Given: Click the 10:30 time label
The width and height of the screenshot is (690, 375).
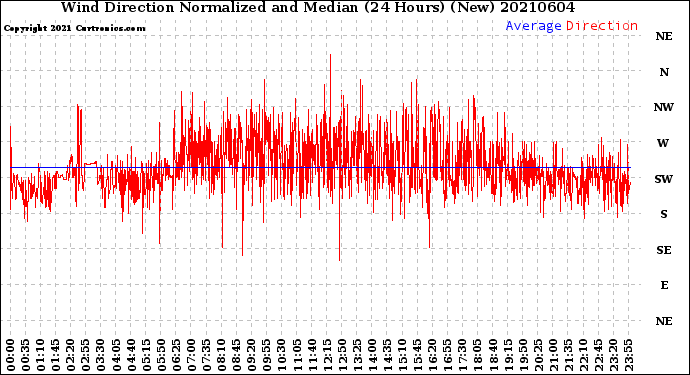Looking at the screenshot, I should [x=282, y=355].
